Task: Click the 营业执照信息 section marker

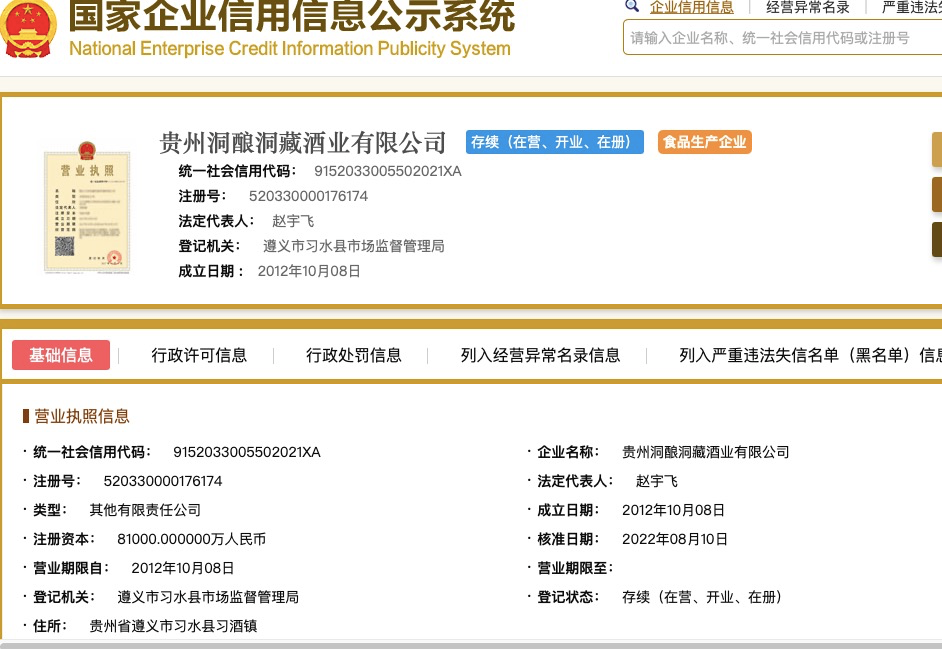Action: (x=26, y=416)
